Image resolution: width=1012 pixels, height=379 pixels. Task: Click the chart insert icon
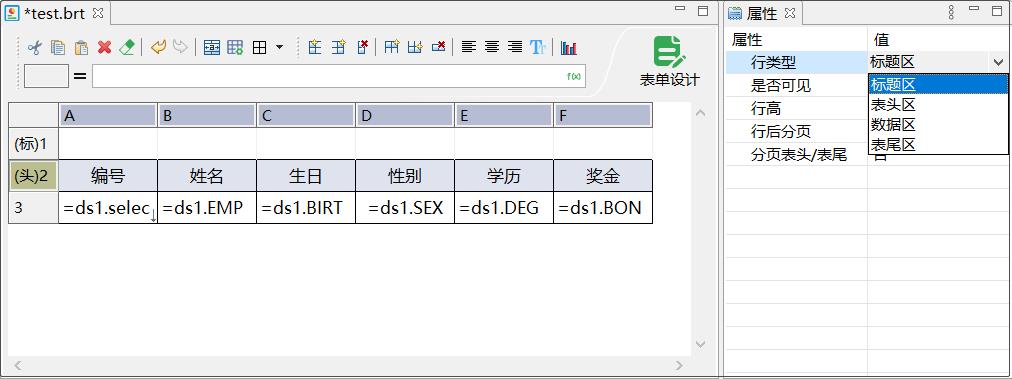(x=569, y=47)
